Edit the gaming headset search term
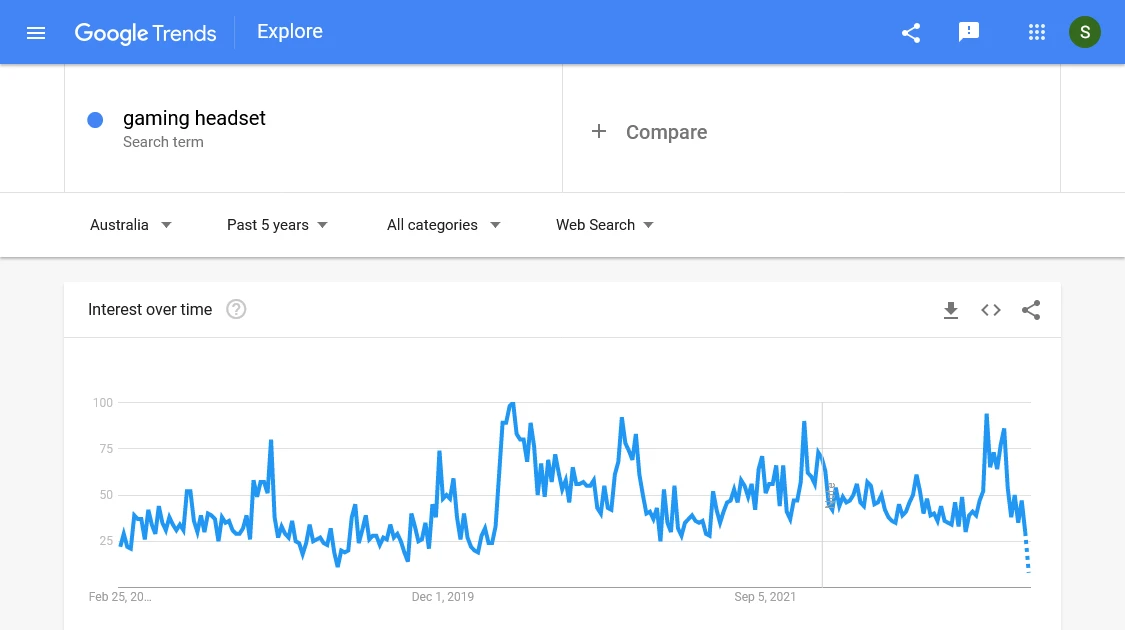 click(194, 118)
